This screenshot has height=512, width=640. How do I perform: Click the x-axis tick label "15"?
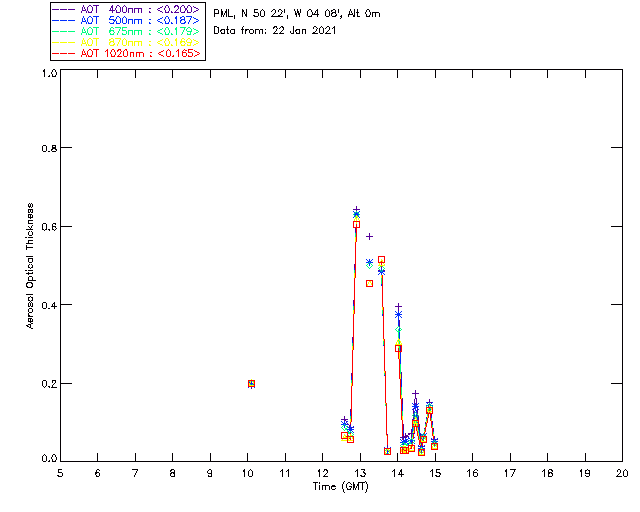tap(435, 473)
